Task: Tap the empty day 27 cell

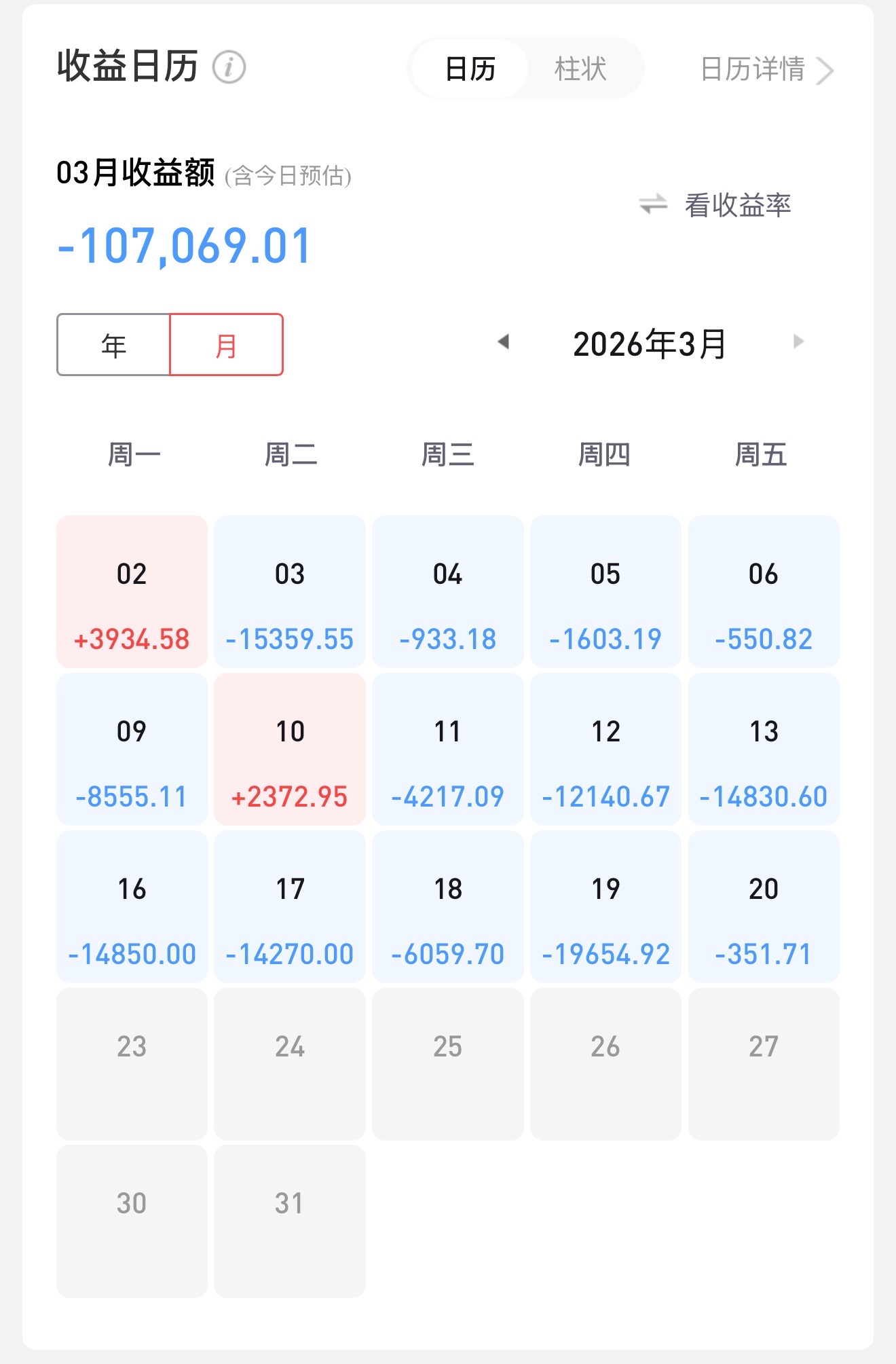Action: tap(764, 1064)
